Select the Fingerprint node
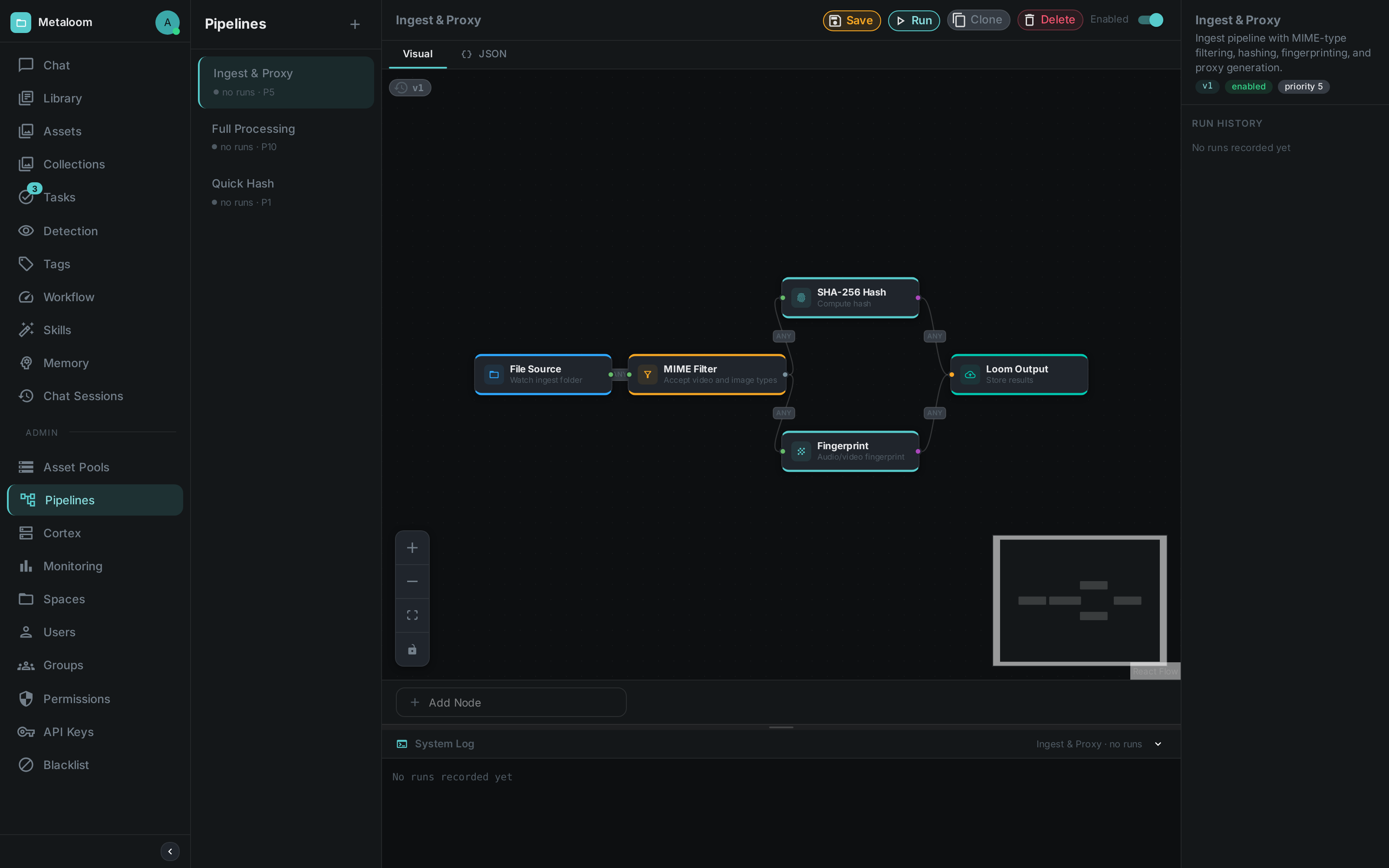Image resolution: width=1389 pixels, height=868 pixels. 850,451
